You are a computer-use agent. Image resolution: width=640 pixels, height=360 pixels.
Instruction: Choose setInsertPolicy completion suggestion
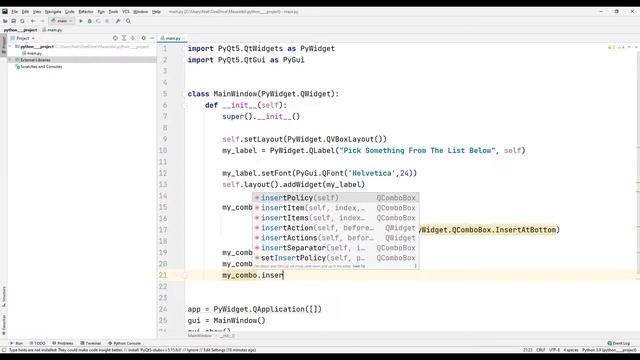[x=336, y=258]
